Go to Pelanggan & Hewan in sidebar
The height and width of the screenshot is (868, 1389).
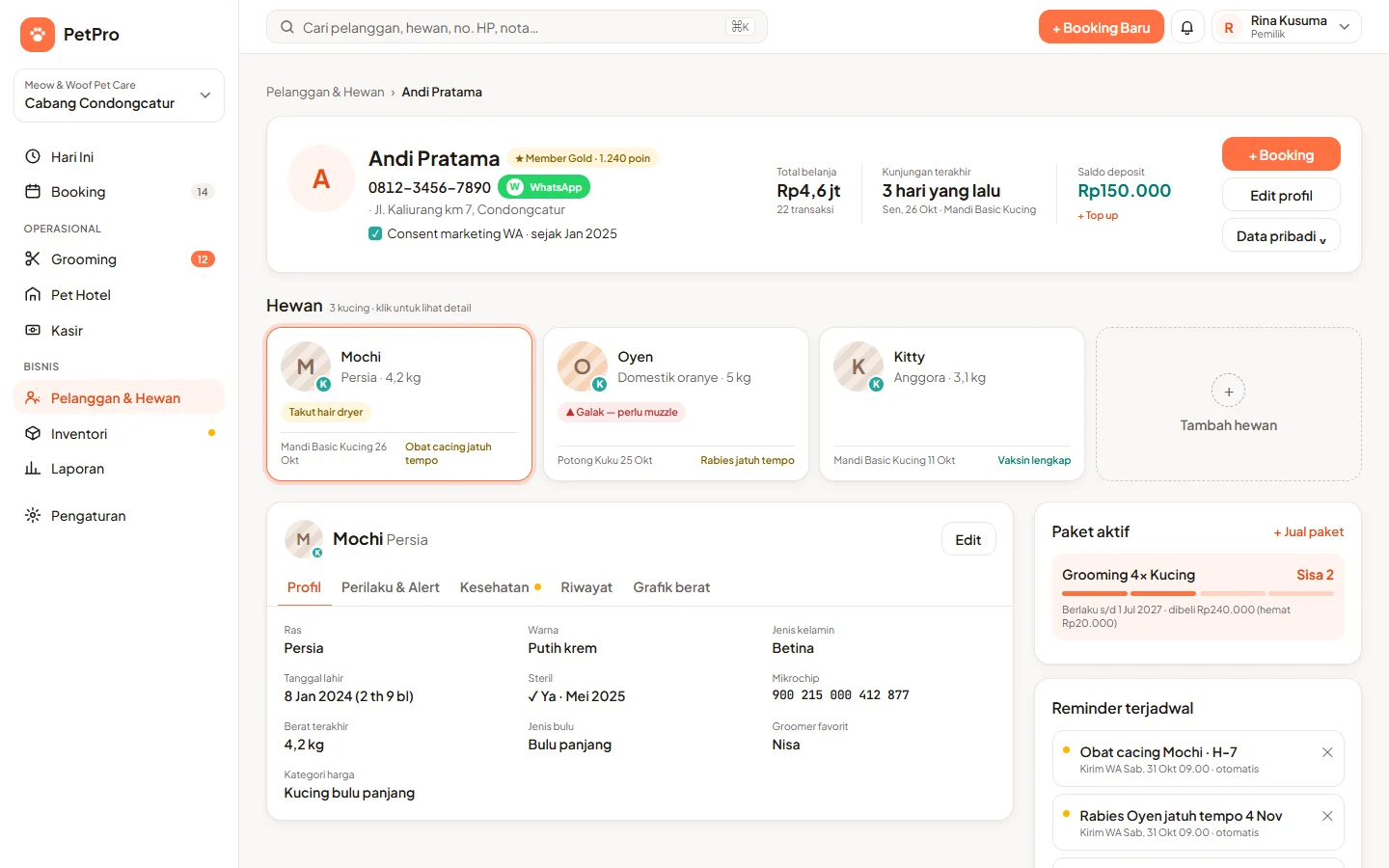(119, 397)
